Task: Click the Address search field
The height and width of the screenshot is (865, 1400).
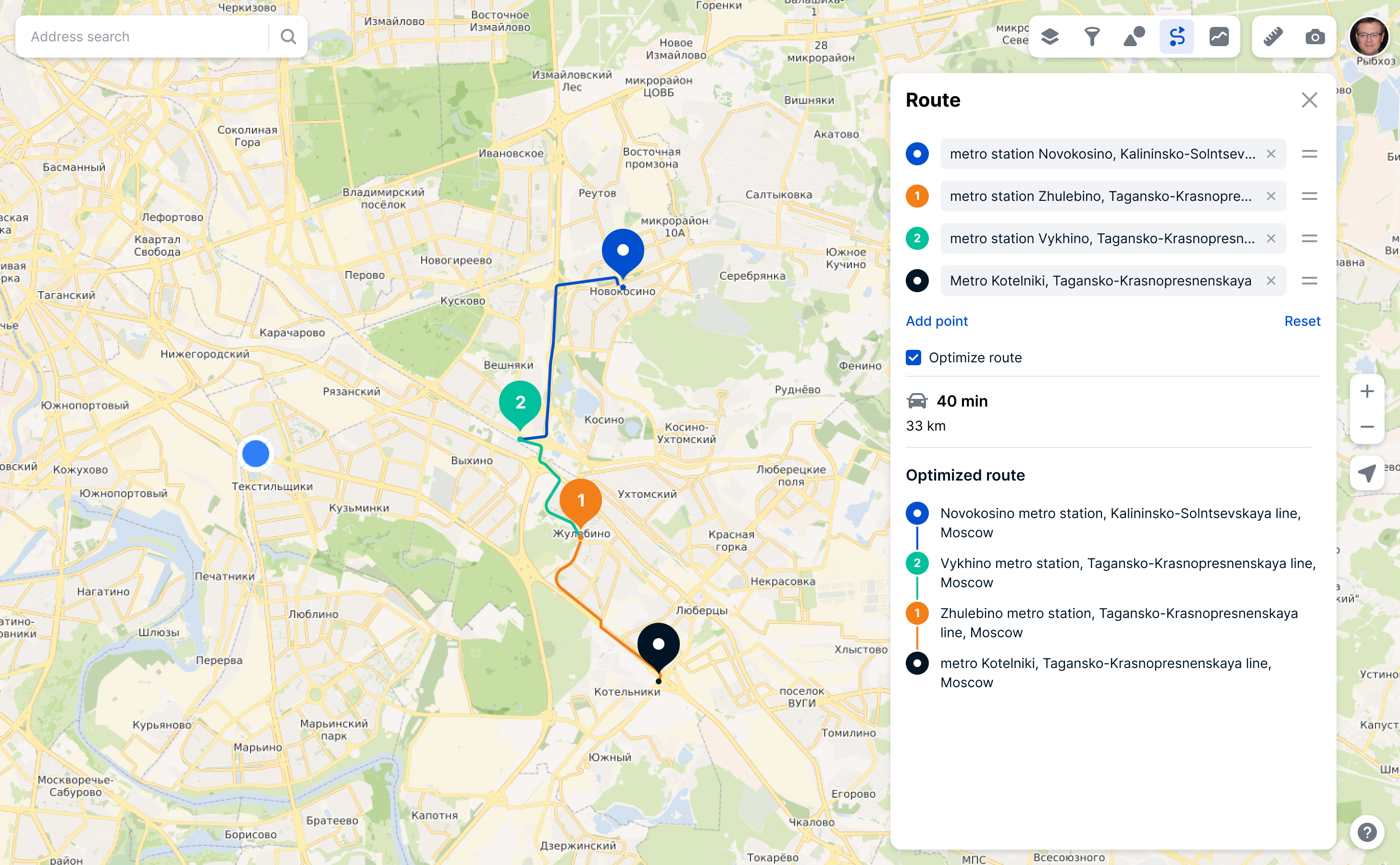Action: pyautogui.click(x=143, y=37)
